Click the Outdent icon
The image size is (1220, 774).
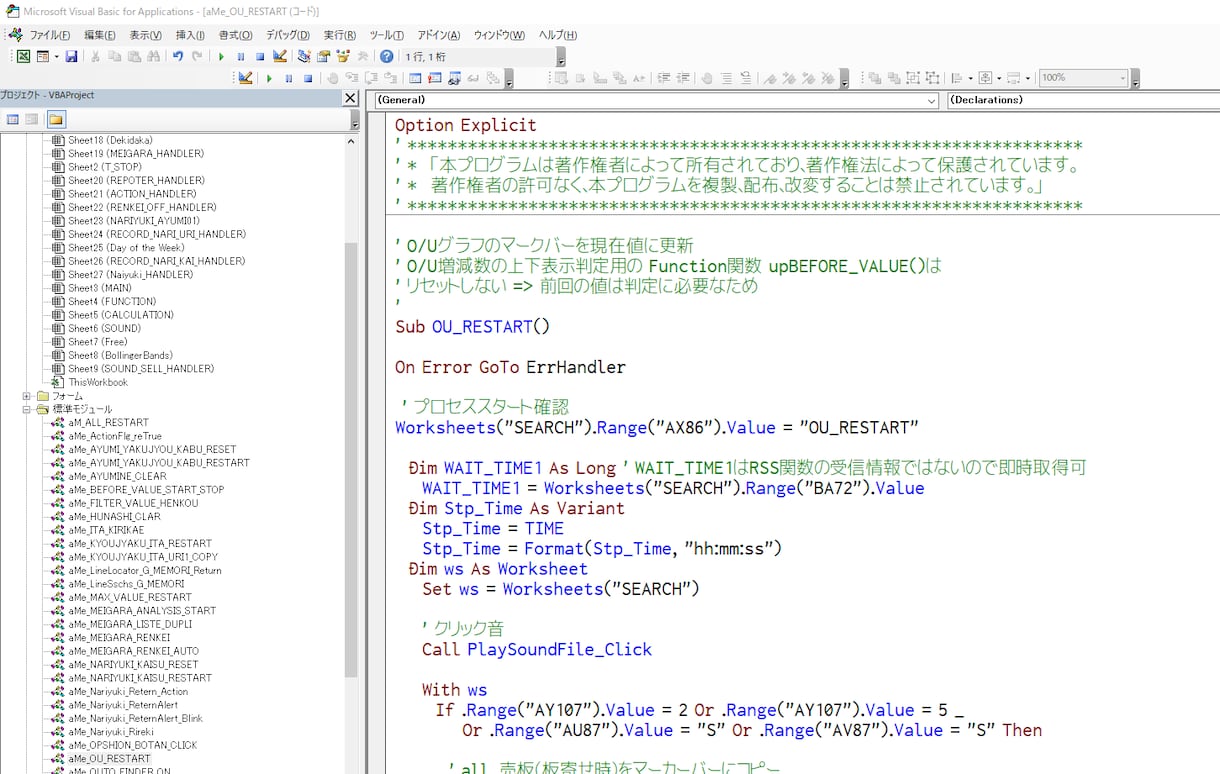click(684, 78)
